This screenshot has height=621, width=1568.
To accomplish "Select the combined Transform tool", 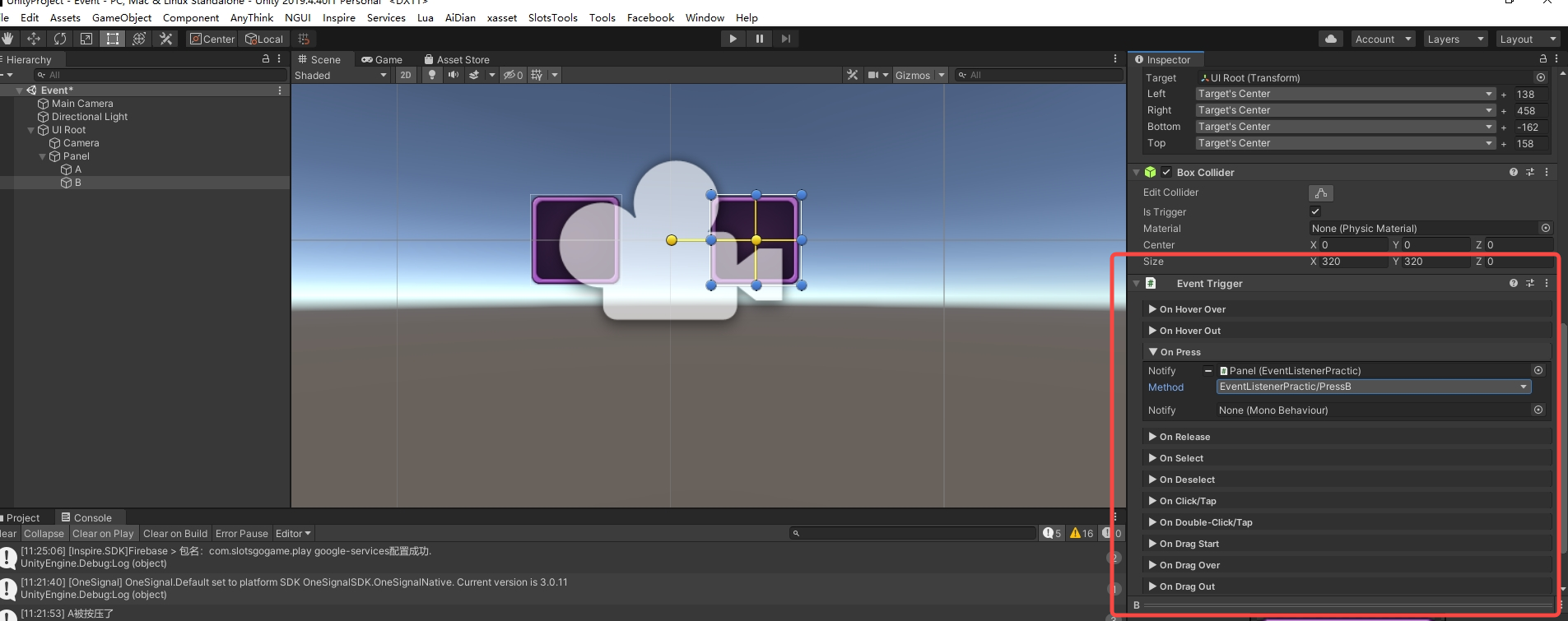I will [x=139, y=39].
